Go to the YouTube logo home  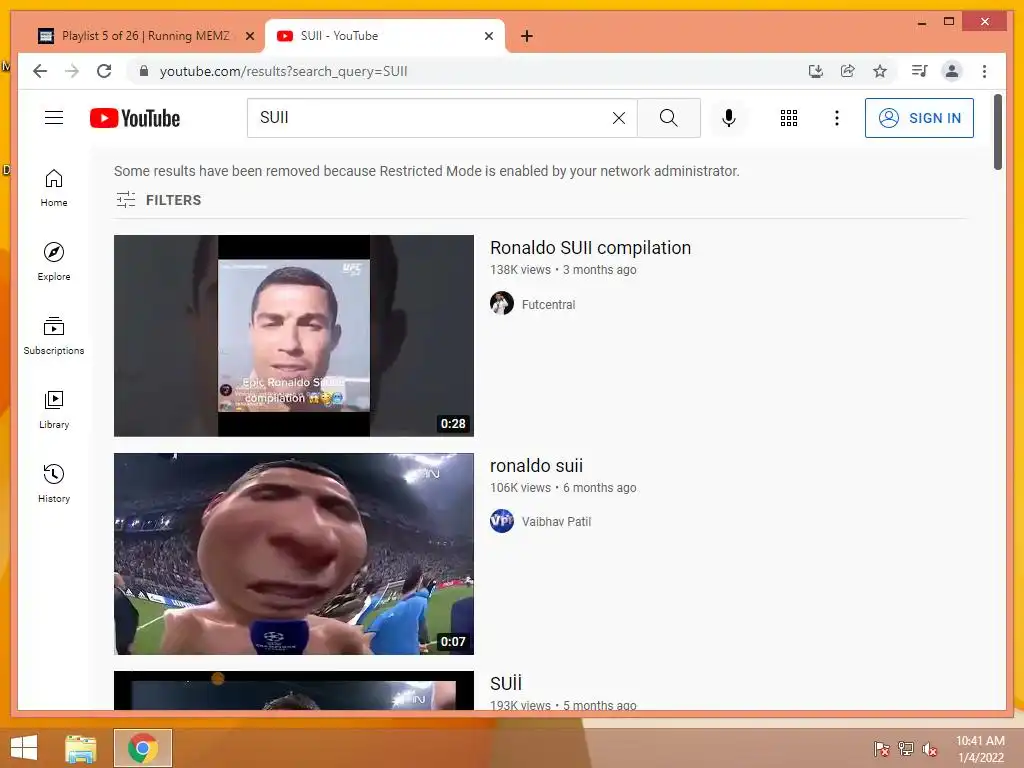pos(135,118)
